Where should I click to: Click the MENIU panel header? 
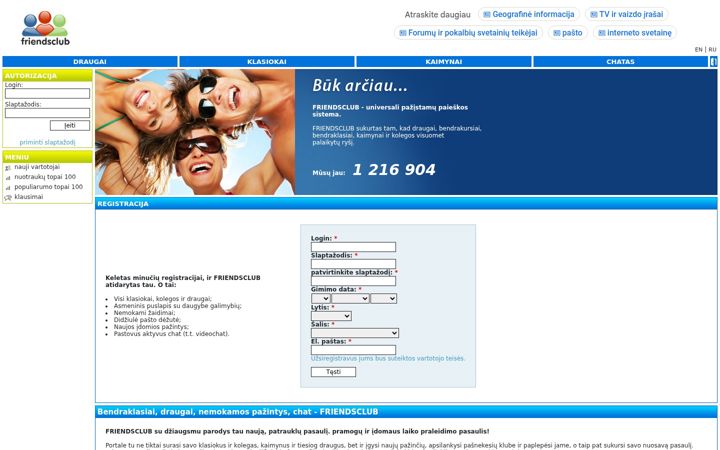point(47,157)
